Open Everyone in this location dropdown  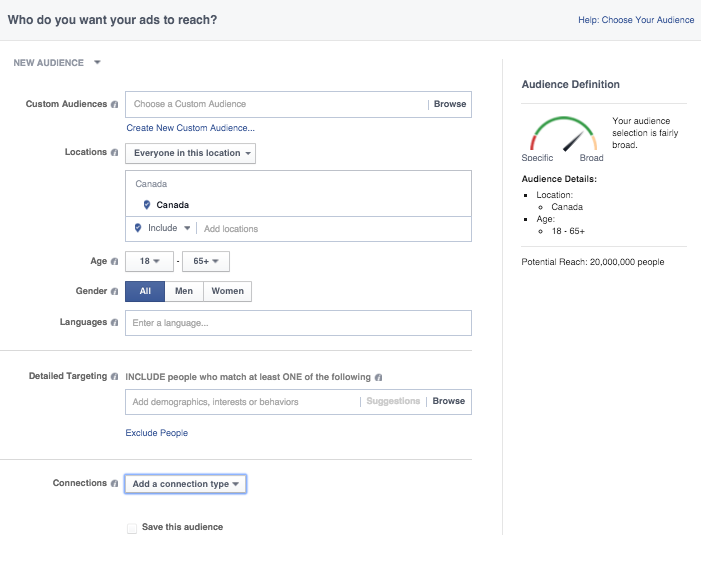coord(190,153)
